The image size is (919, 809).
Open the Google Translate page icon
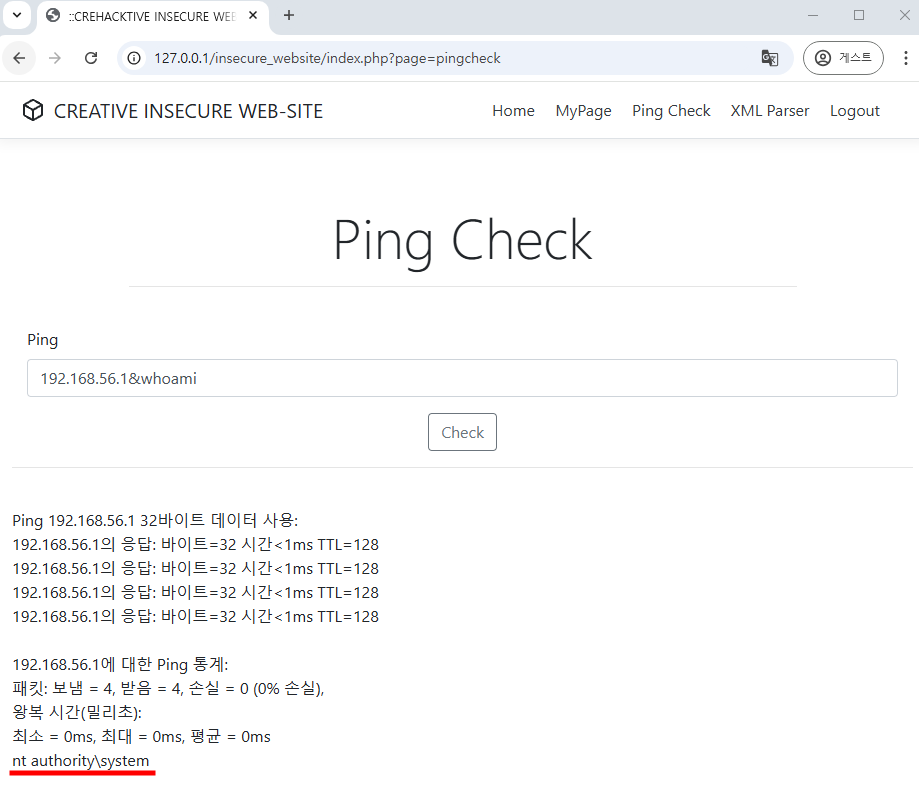[770, 58]
